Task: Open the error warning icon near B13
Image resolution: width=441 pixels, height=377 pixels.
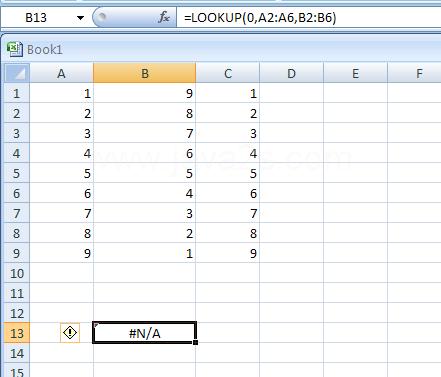Action: [70, 333]
